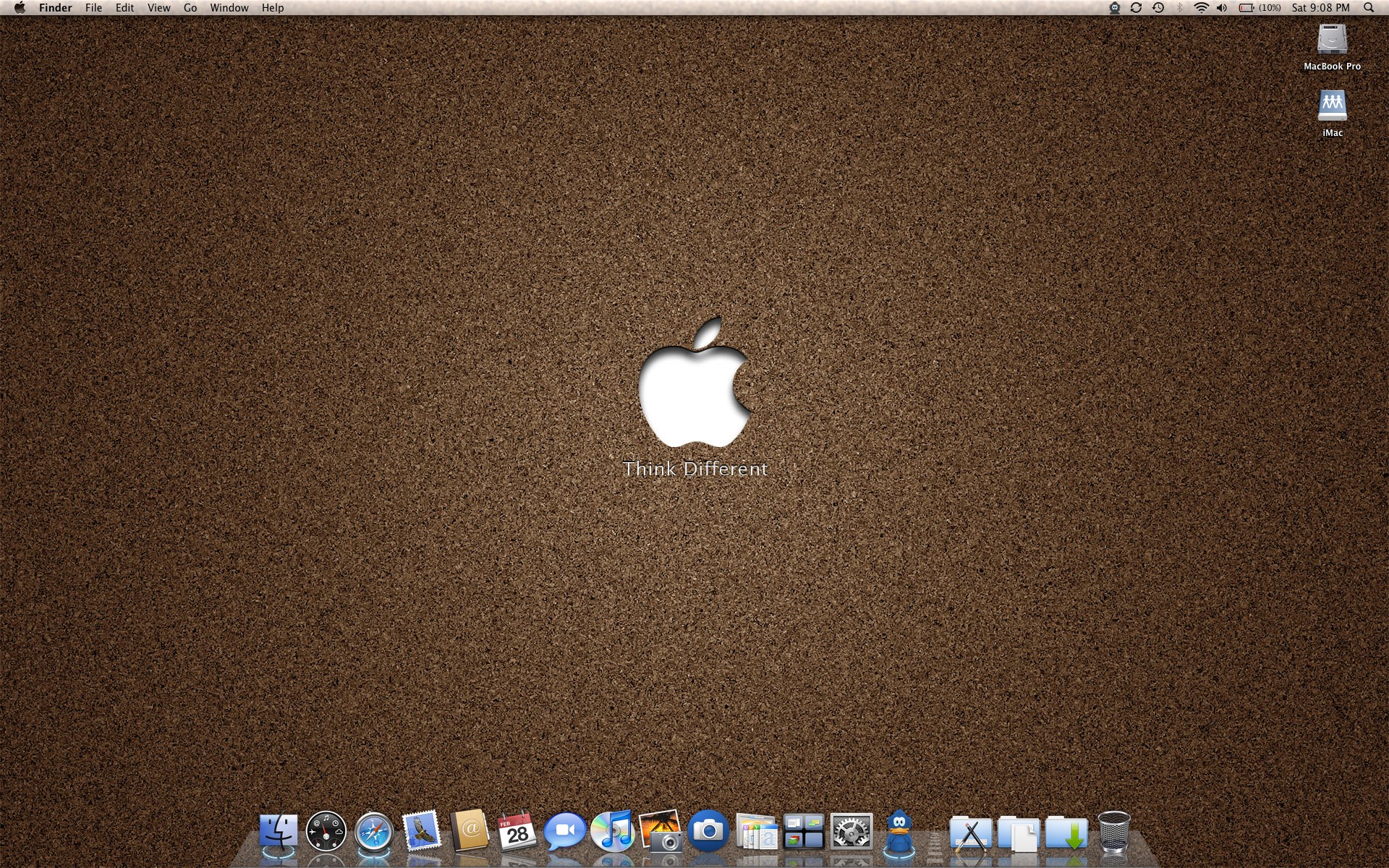Click the Sat 9:08 PM clock
1389x868 pixels.
pos(1320,8)
